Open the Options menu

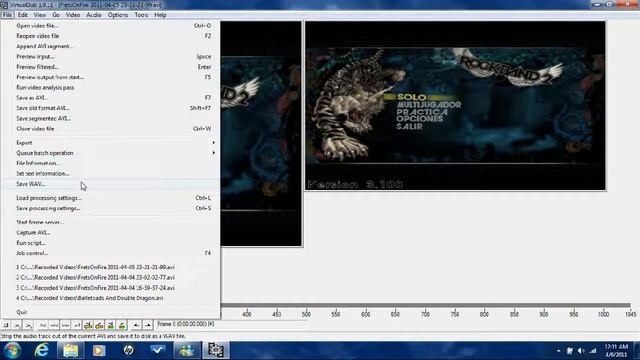(118, 15)
